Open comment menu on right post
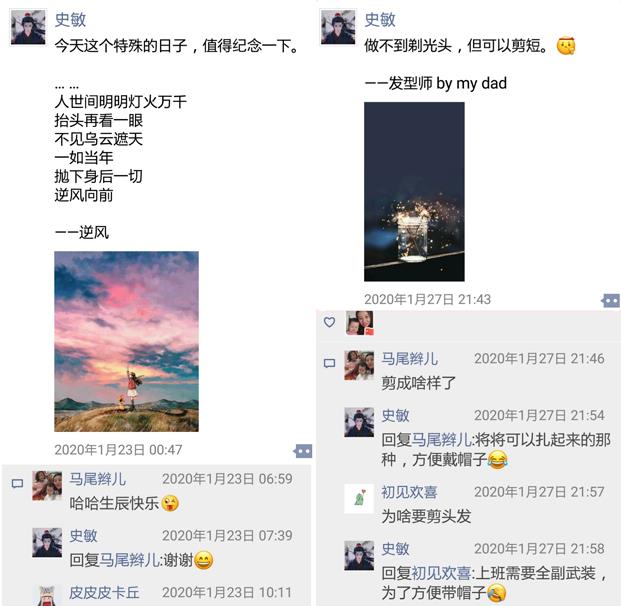Screen dimensions: 621x606 [x=610, y=300]
